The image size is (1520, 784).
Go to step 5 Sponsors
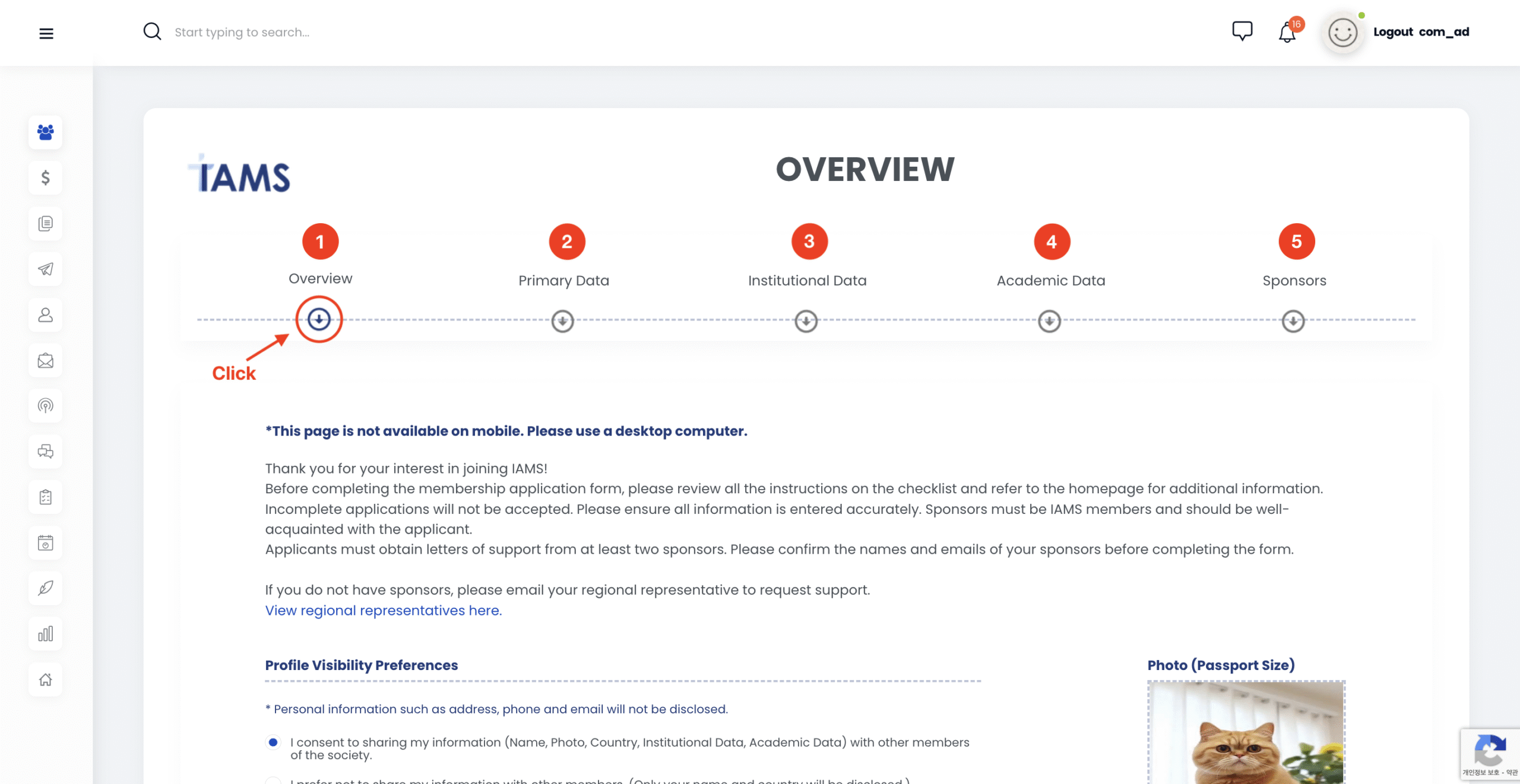coord(1296,242)
